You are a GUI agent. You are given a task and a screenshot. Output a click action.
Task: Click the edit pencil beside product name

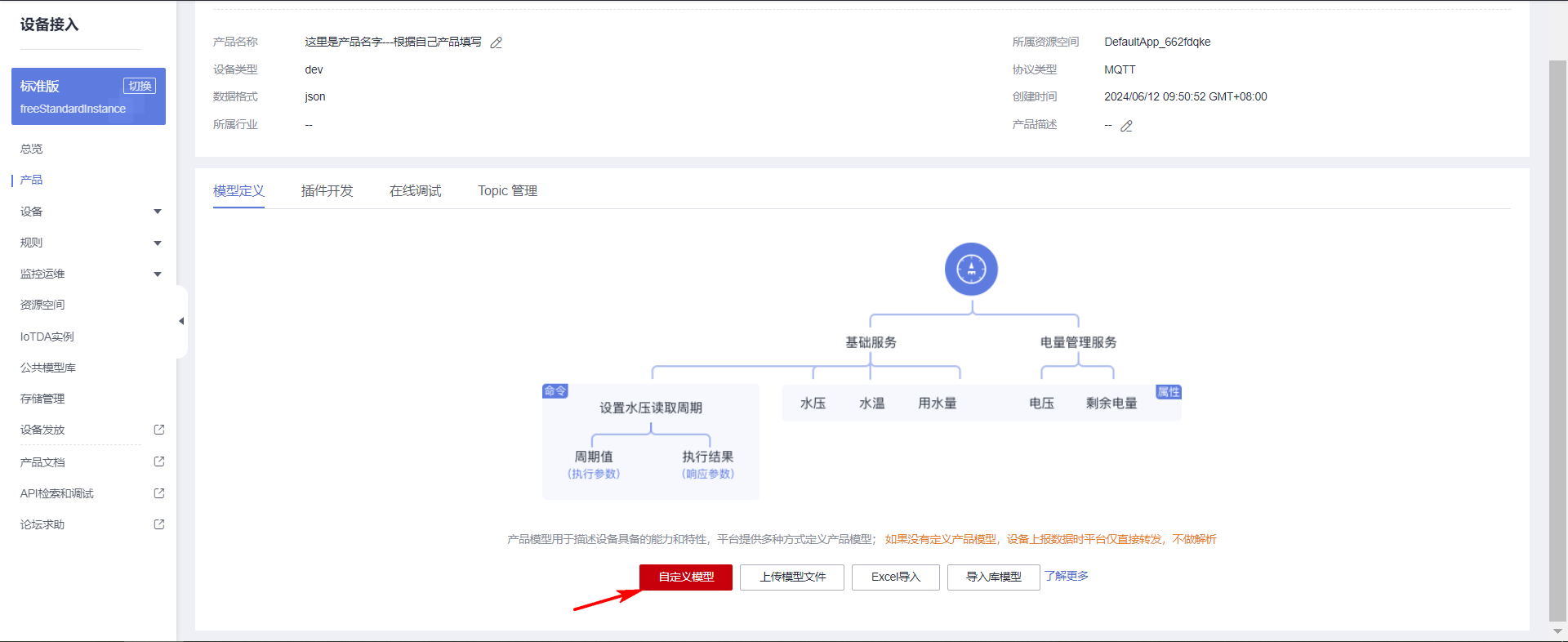(496, 42)
